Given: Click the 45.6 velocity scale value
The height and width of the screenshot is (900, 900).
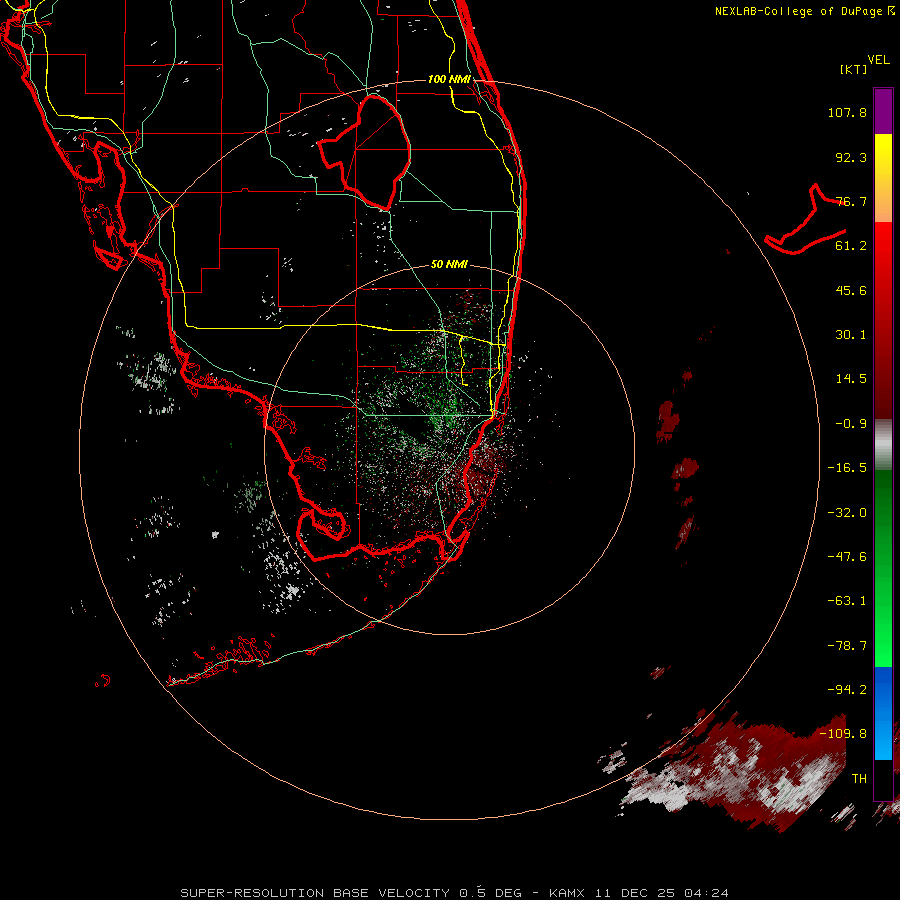Looking at the screenshot, I should pos(851,290).
